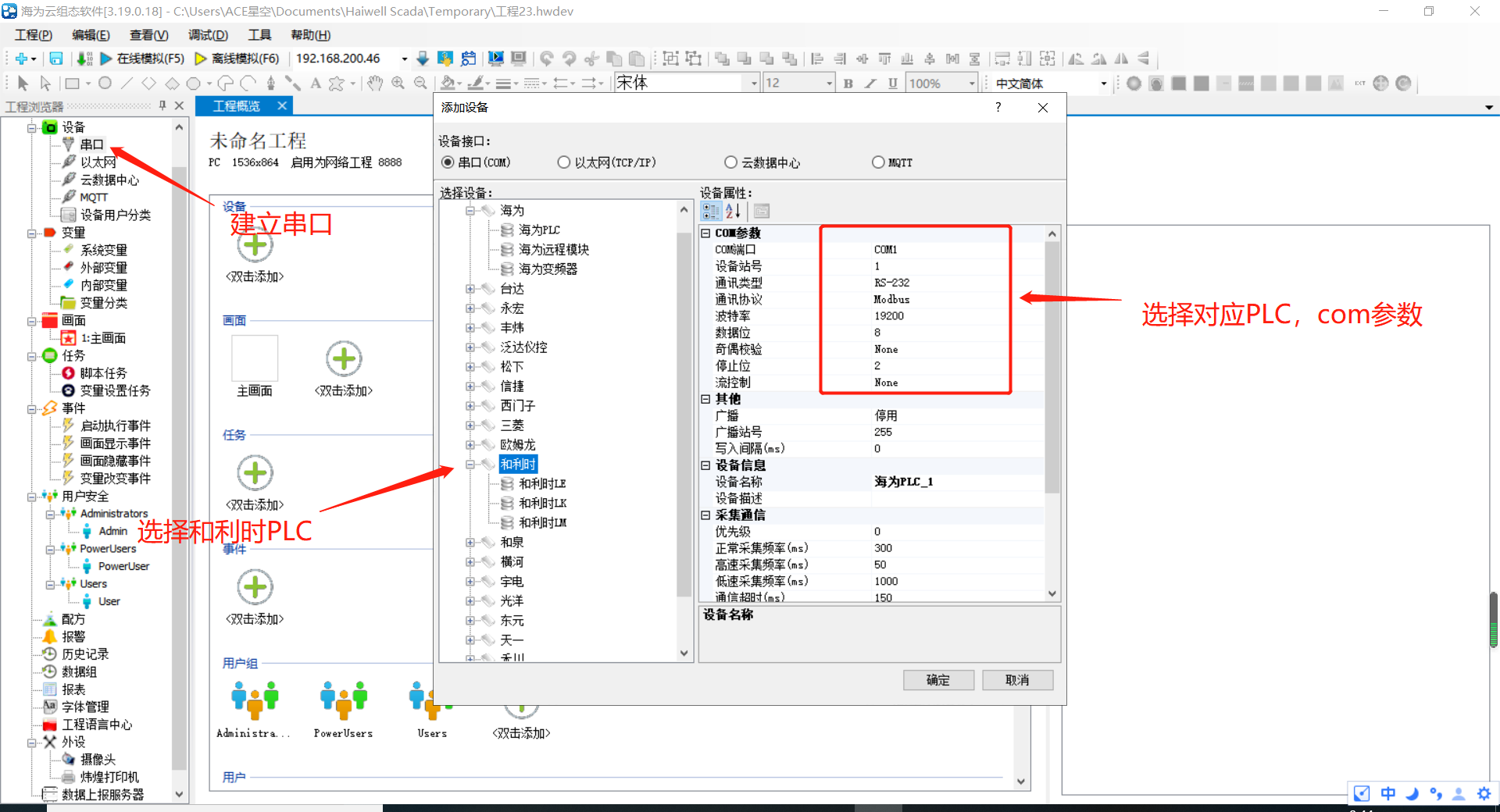The height and width of the screenshot is (812, 1500).
Task: Click 离线模拟(F6) button
Action: [x=237, y=59]
